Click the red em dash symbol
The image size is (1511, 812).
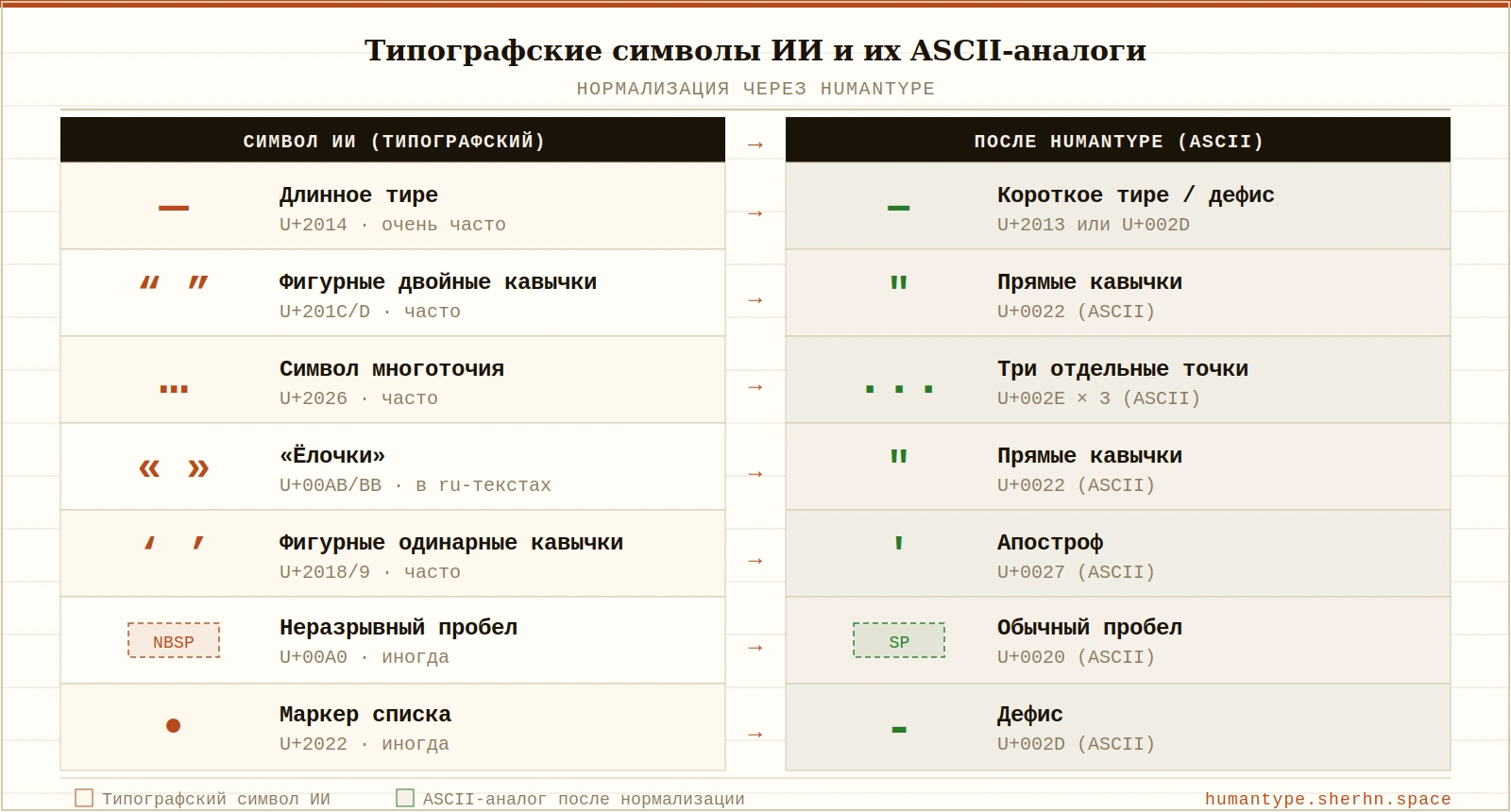174,208
